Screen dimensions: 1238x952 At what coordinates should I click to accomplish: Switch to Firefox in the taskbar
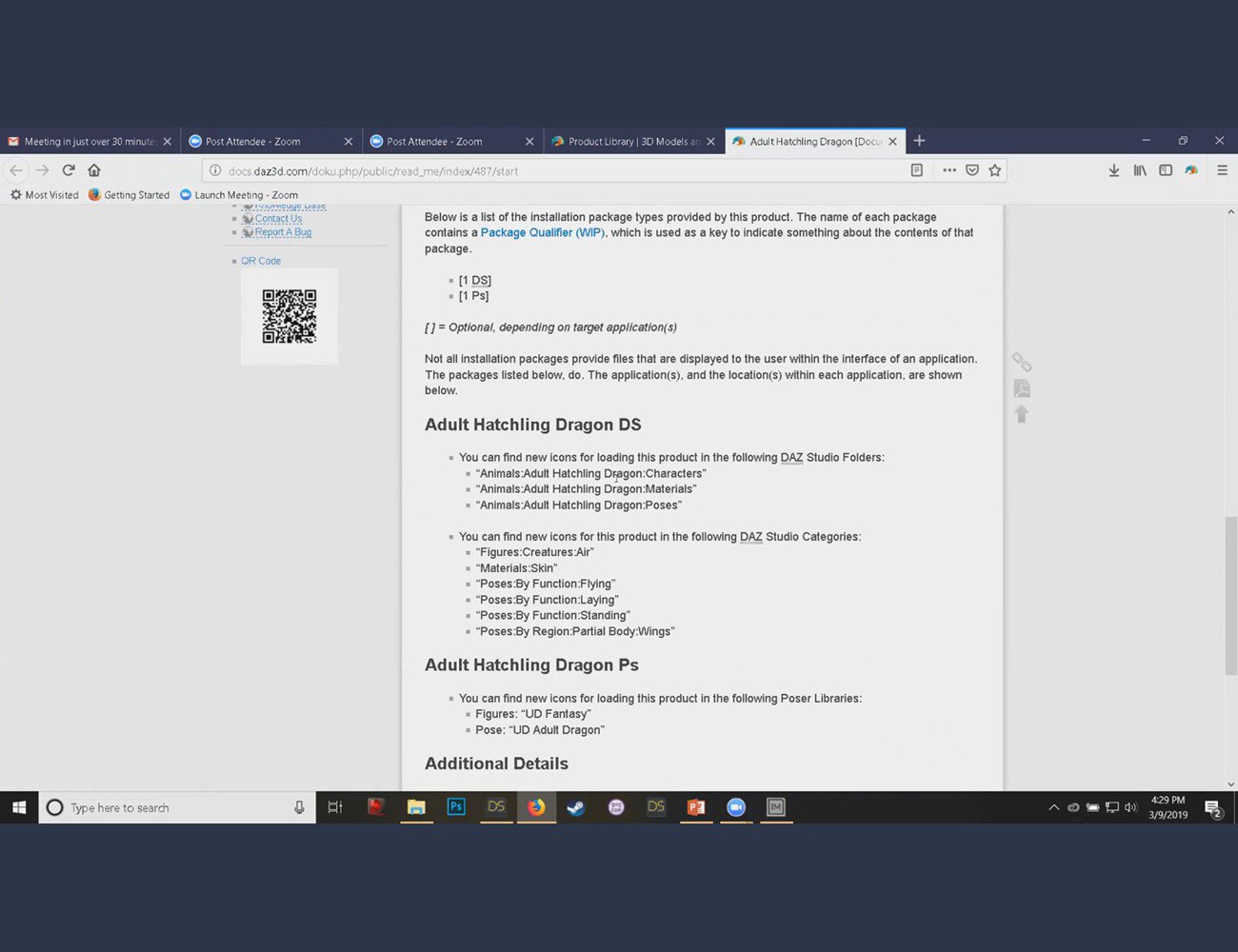click(536, 807)
